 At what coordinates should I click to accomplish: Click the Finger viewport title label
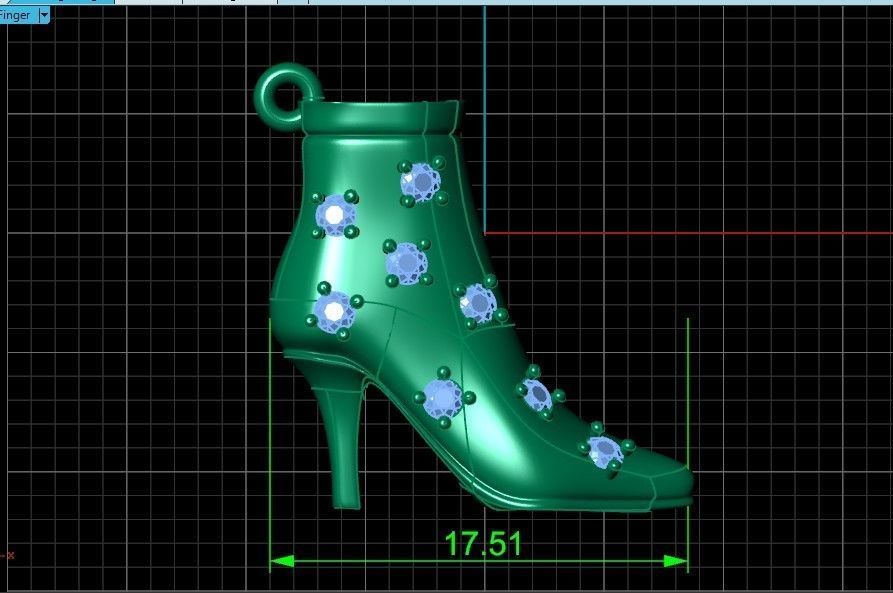tap(15, 15)
